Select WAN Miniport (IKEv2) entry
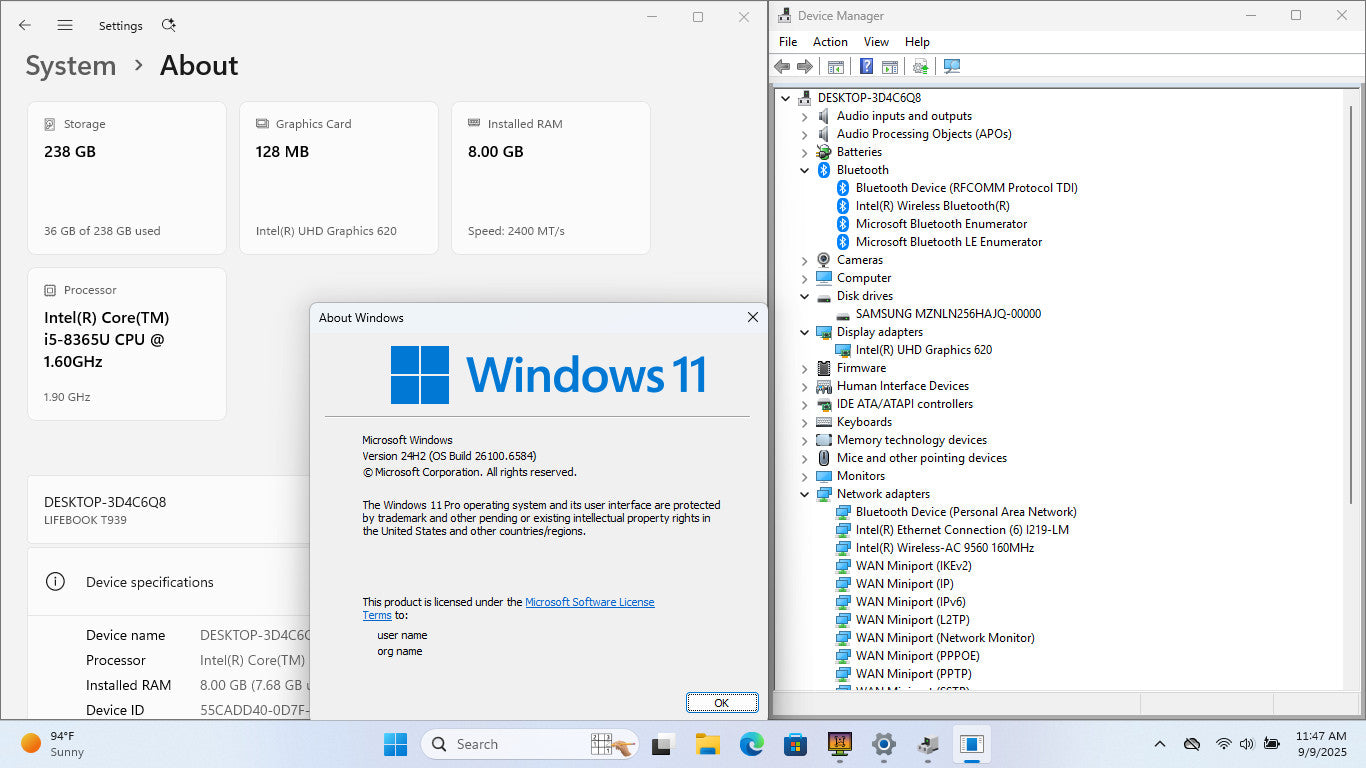 (x=914, y=566)
